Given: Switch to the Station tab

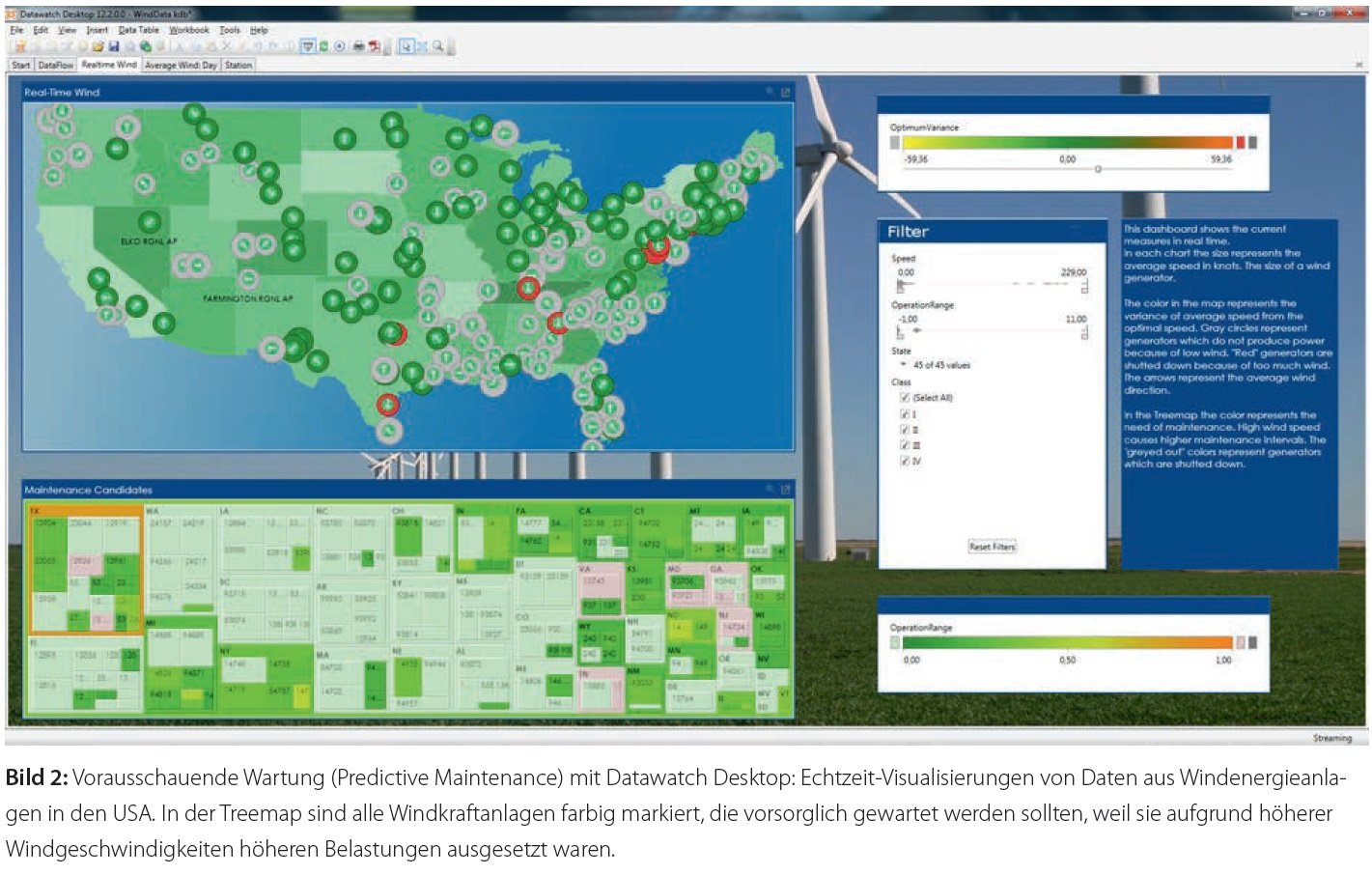Looking at the screenshot, I should pos(238,65).
